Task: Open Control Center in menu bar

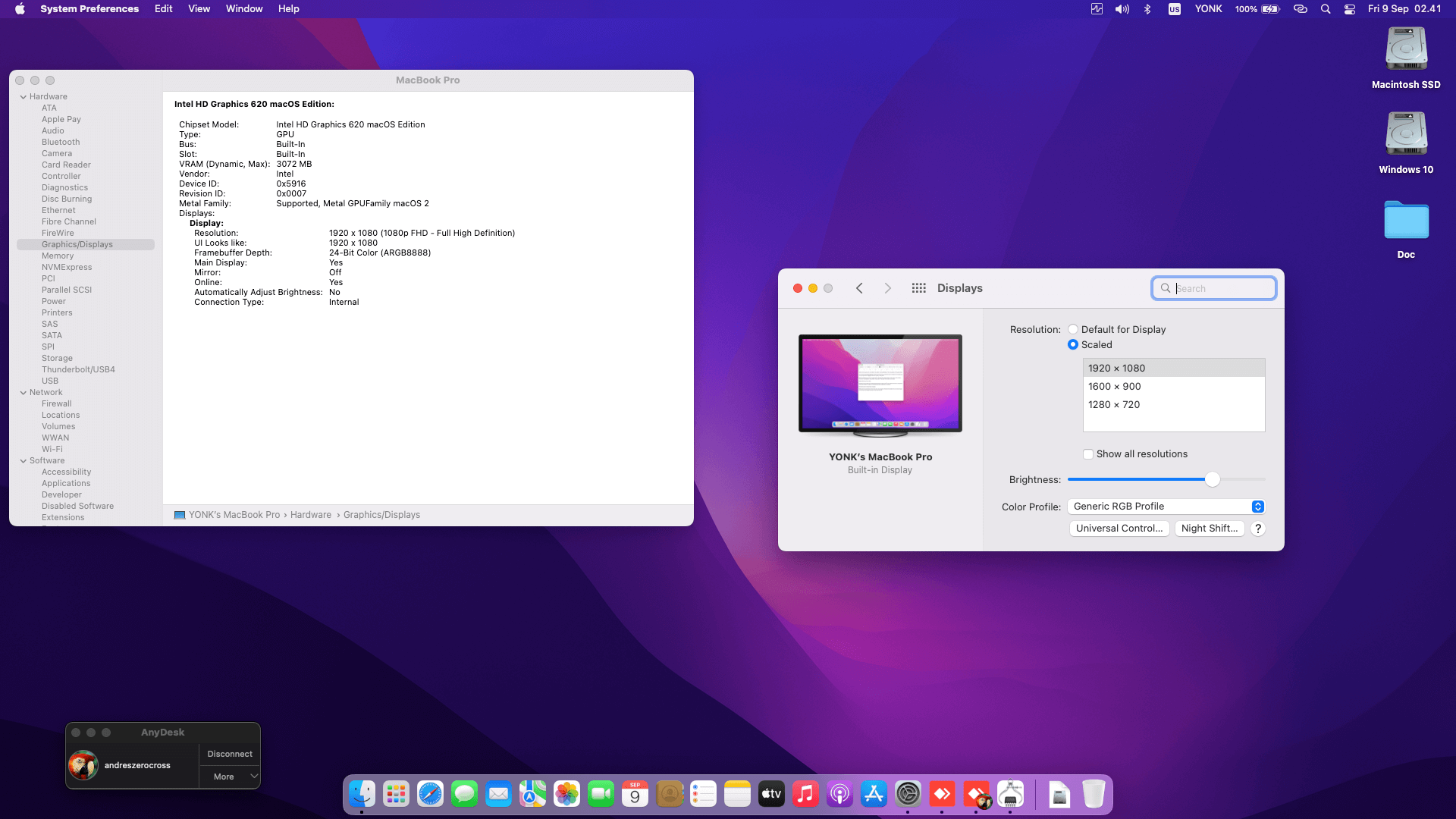Action: point(1350,9)
